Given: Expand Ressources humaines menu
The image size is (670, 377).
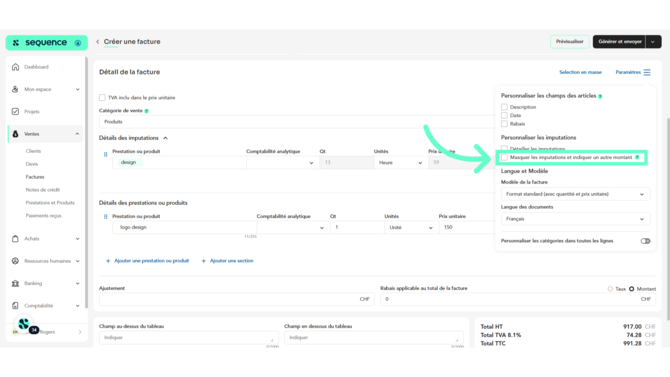Looking at the screenshot, I should pyautogui.click(x=77, y=261).
